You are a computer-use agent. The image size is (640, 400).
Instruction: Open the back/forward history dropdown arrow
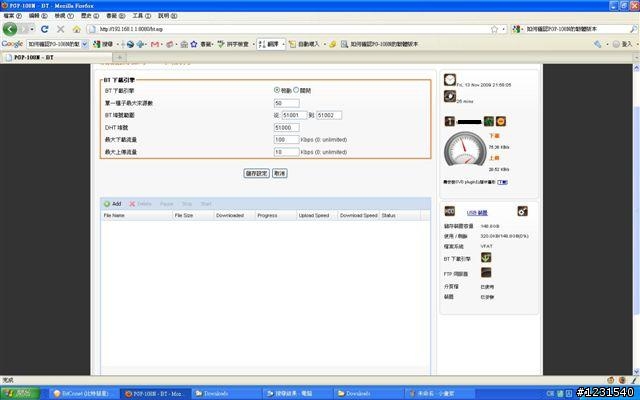tap(32, 29)
